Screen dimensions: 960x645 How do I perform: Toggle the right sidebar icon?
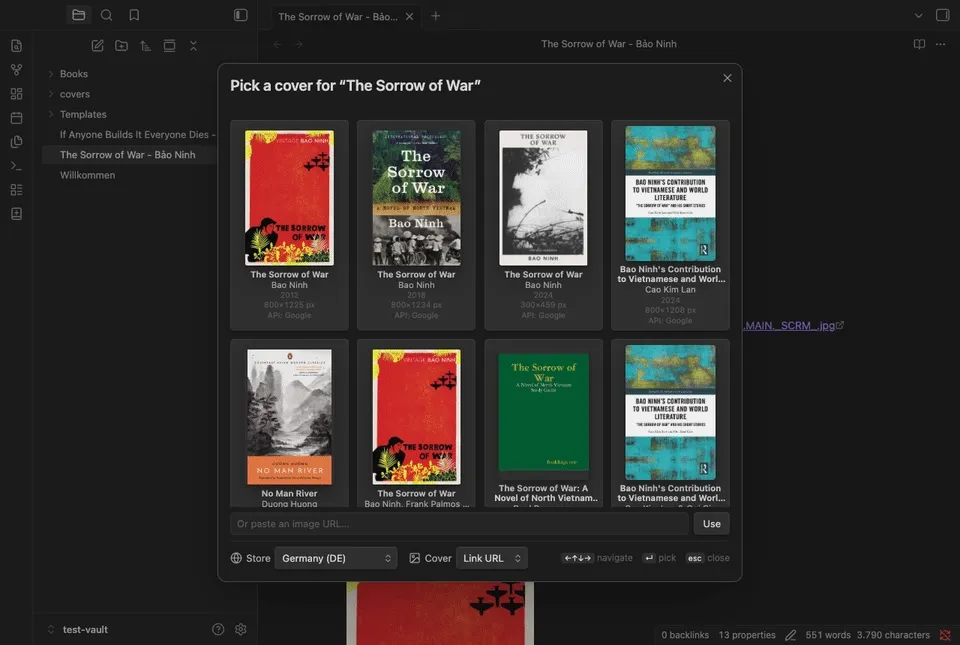pos(943,15)
